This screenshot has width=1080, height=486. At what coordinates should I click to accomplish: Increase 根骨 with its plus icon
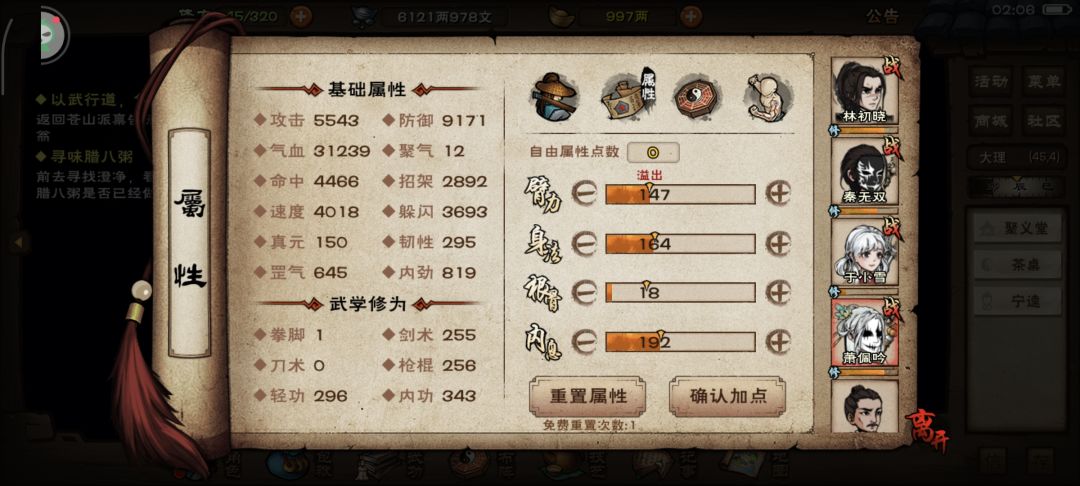point(778,293)
